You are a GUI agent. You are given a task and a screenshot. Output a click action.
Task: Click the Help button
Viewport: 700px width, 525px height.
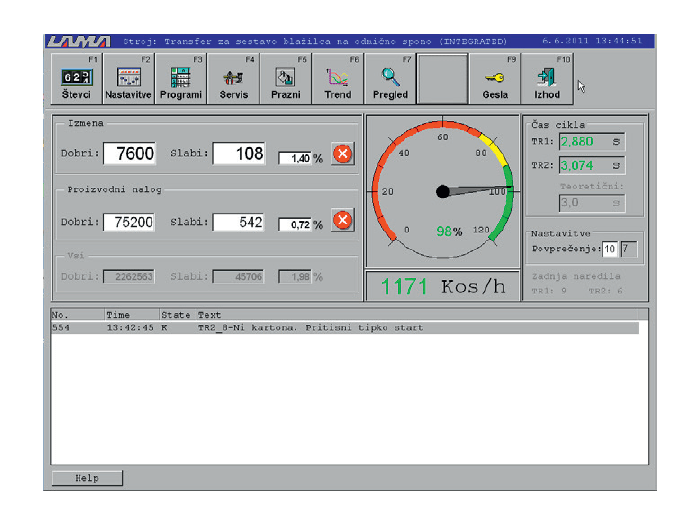pyautogui.click(x=87, y=478)
